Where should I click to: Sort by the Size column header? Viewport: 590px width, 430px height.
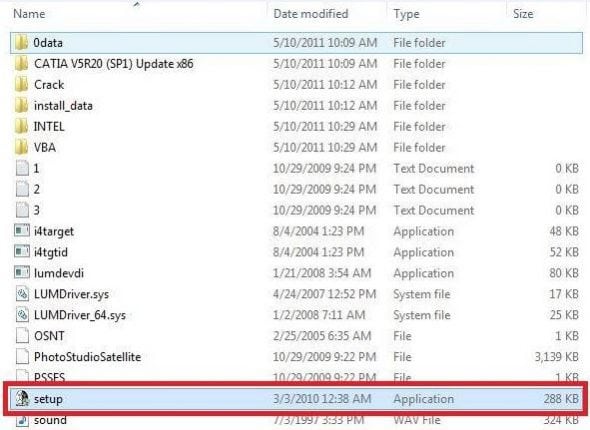523,14
